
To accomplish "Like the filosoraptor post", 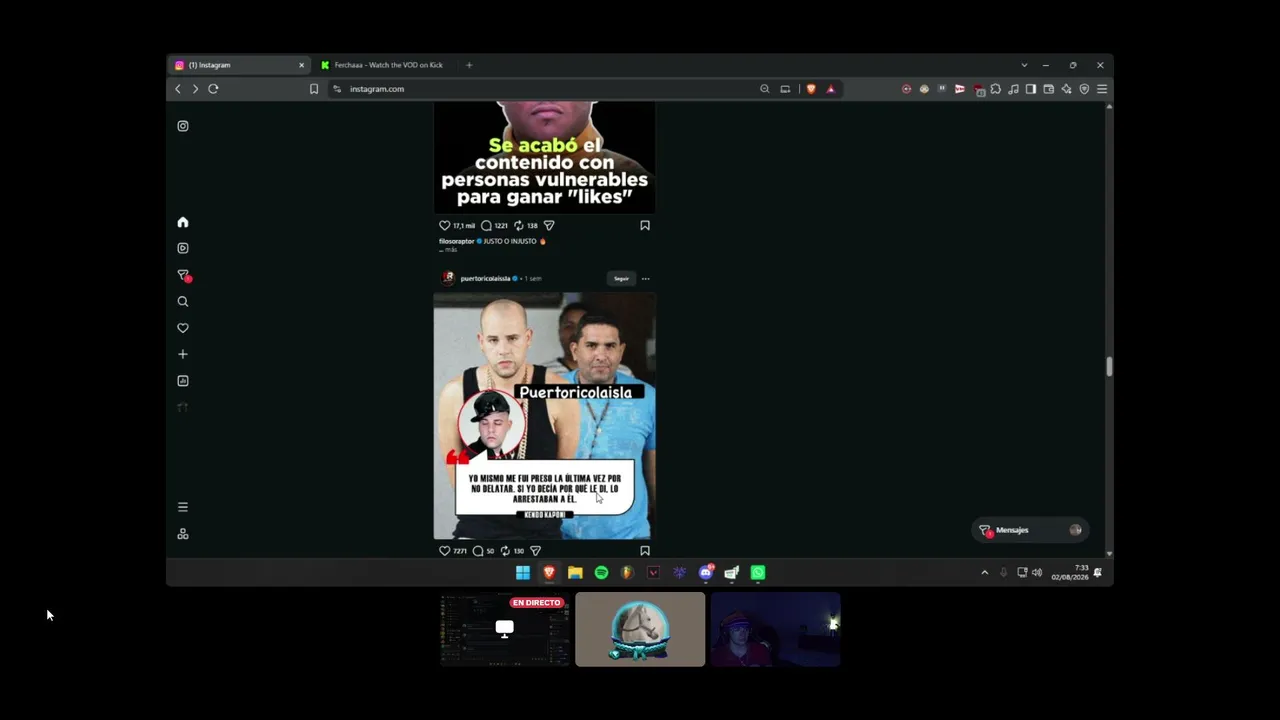I will tap(445, 226).
